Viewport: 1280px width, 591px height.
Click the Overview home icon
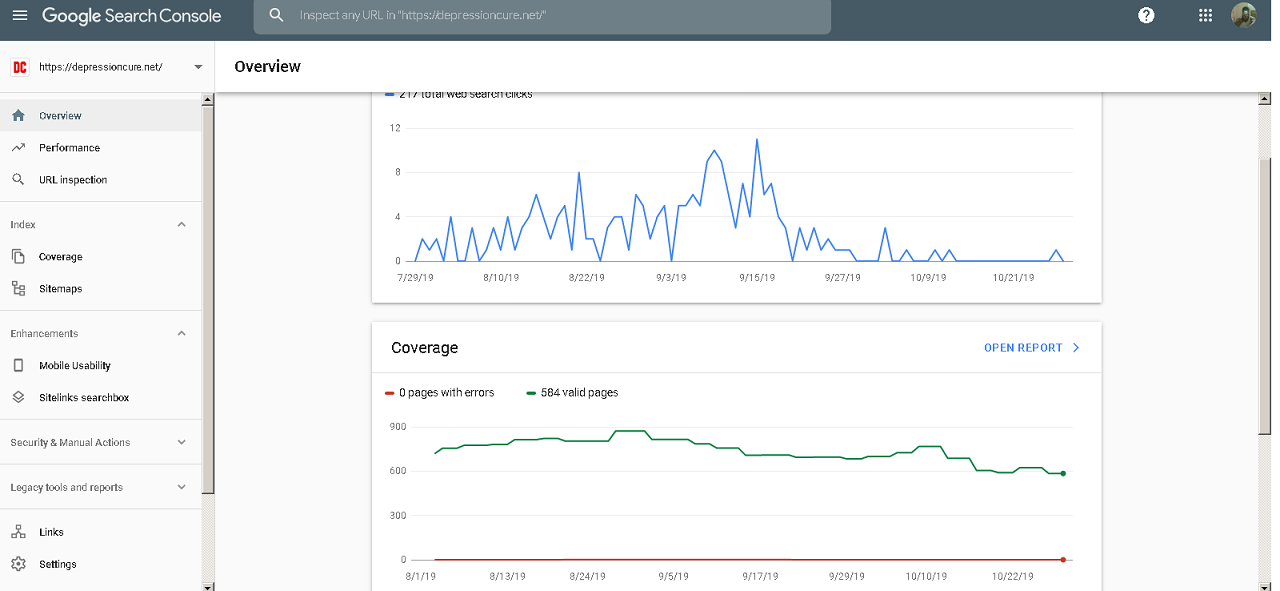[18, 116]
